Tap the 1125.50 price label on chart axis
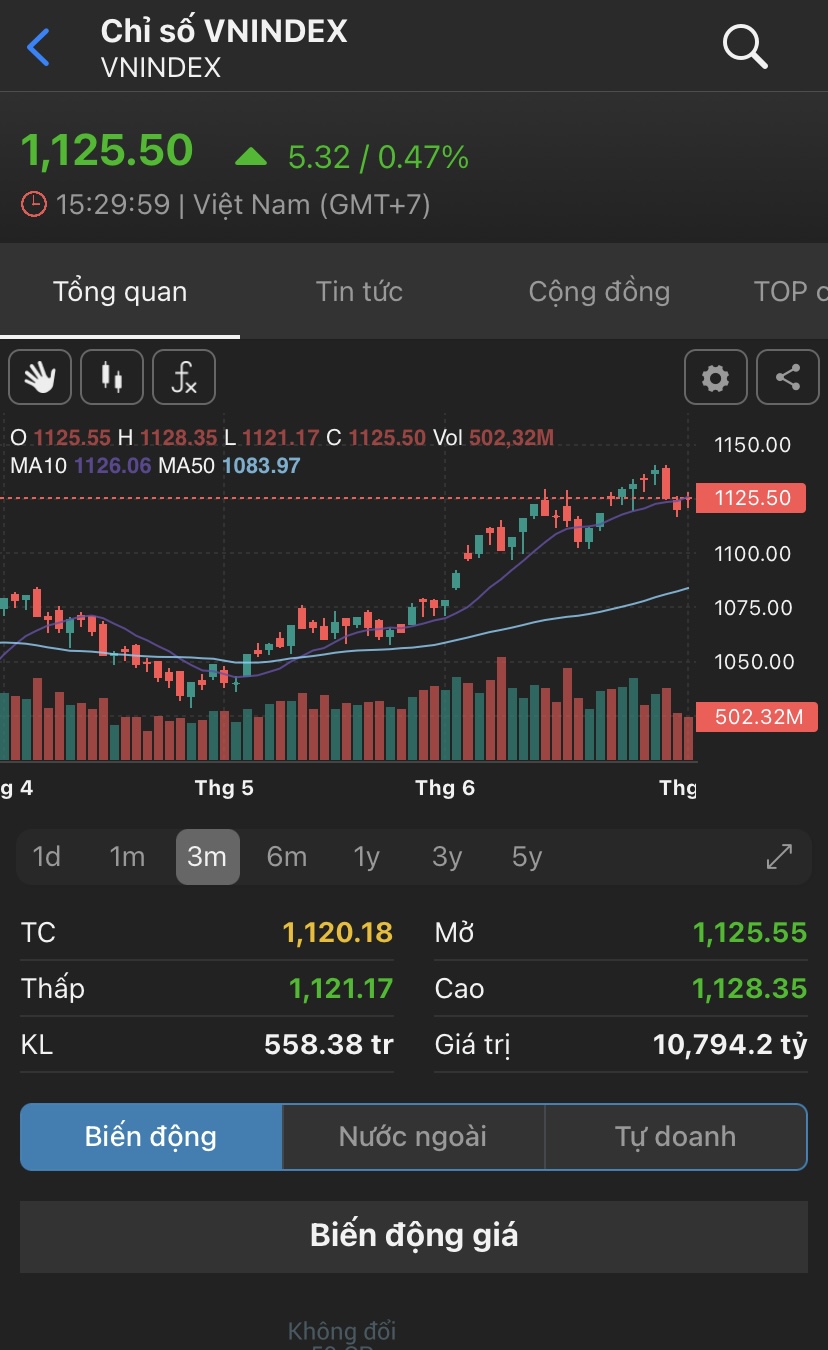 click(x=751, y=498)
